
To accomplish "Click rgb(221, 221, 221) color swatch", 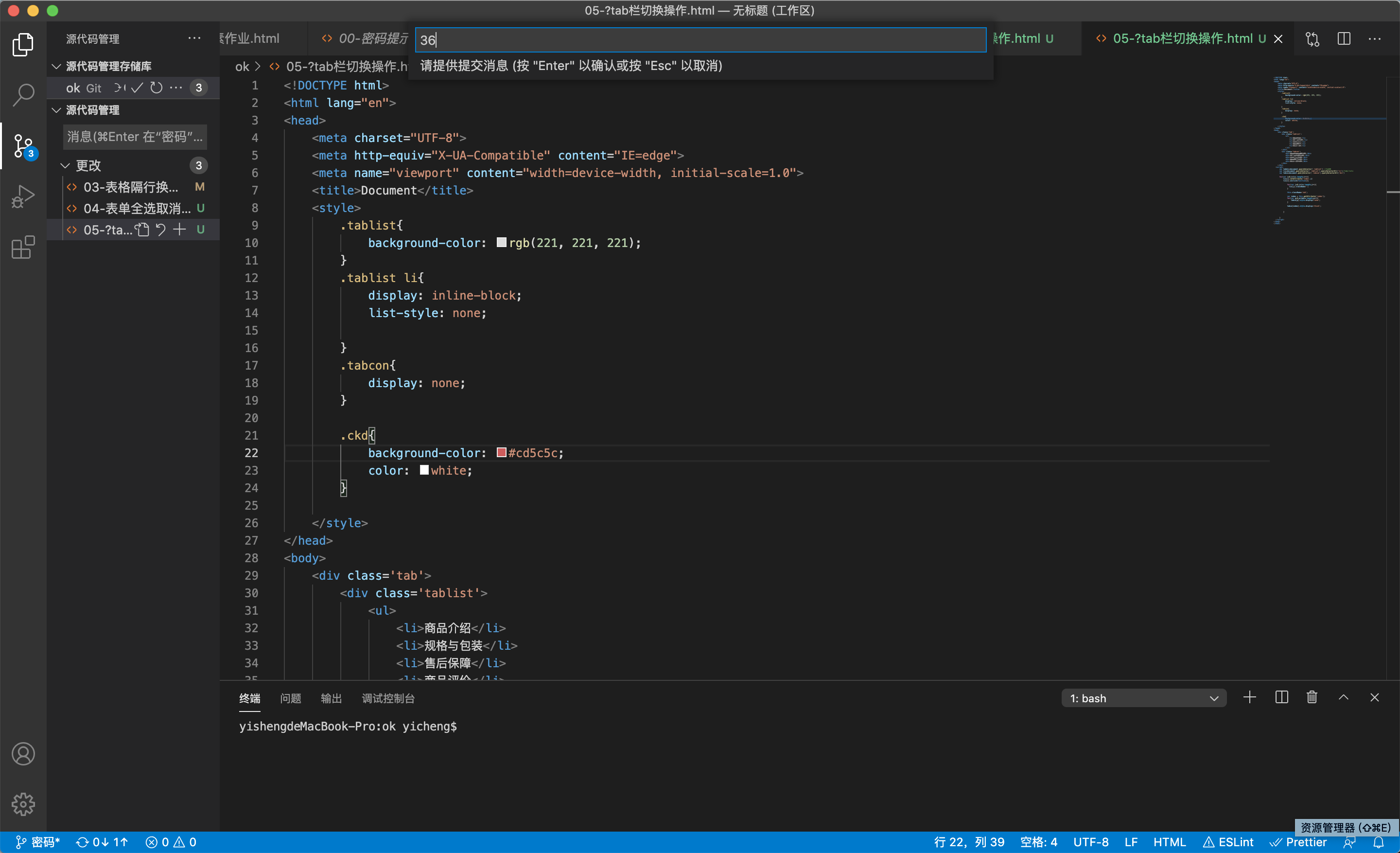I will 501,242.
